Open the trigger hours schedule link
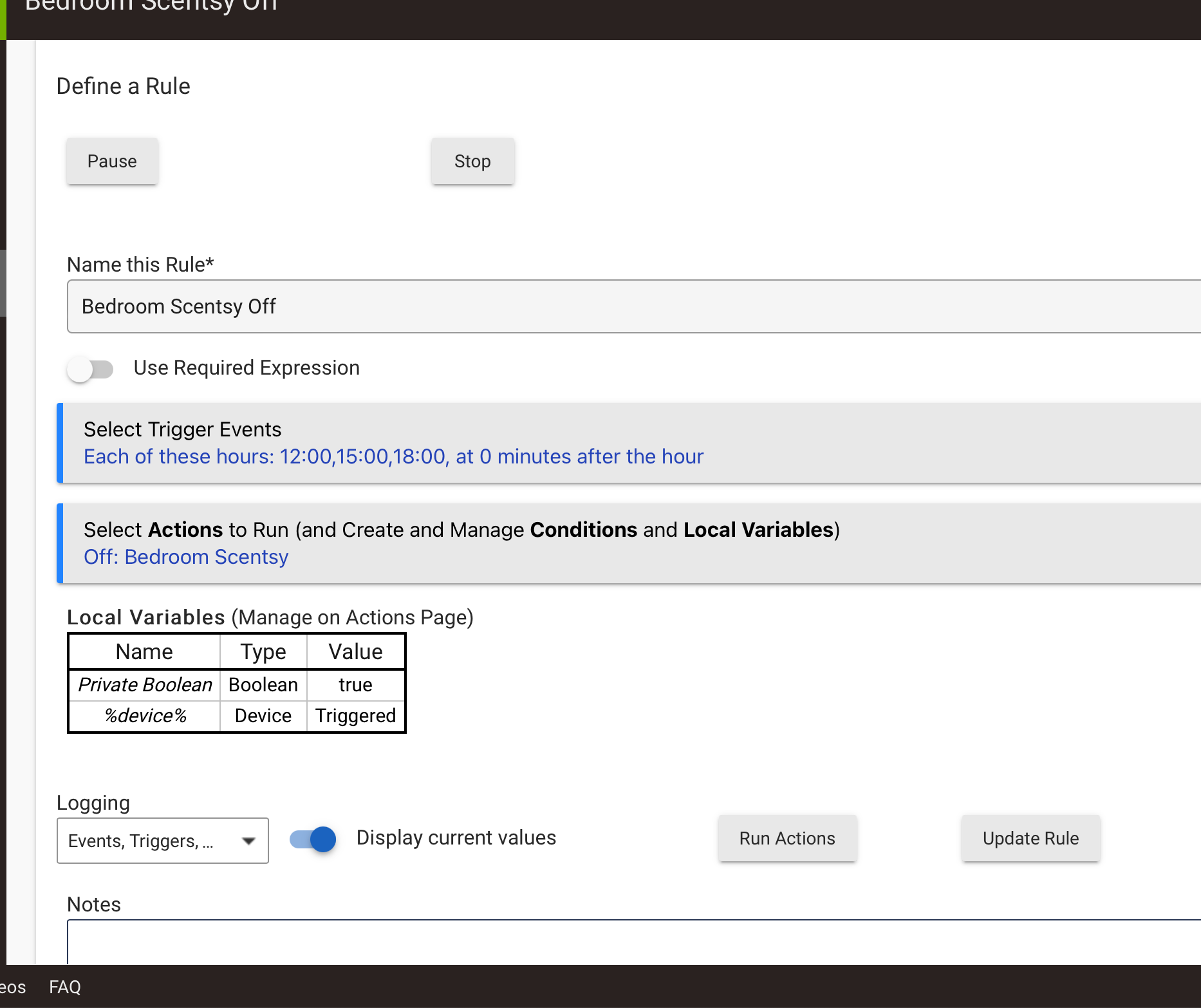The image size is (1201, 1008). pos(393,456)
